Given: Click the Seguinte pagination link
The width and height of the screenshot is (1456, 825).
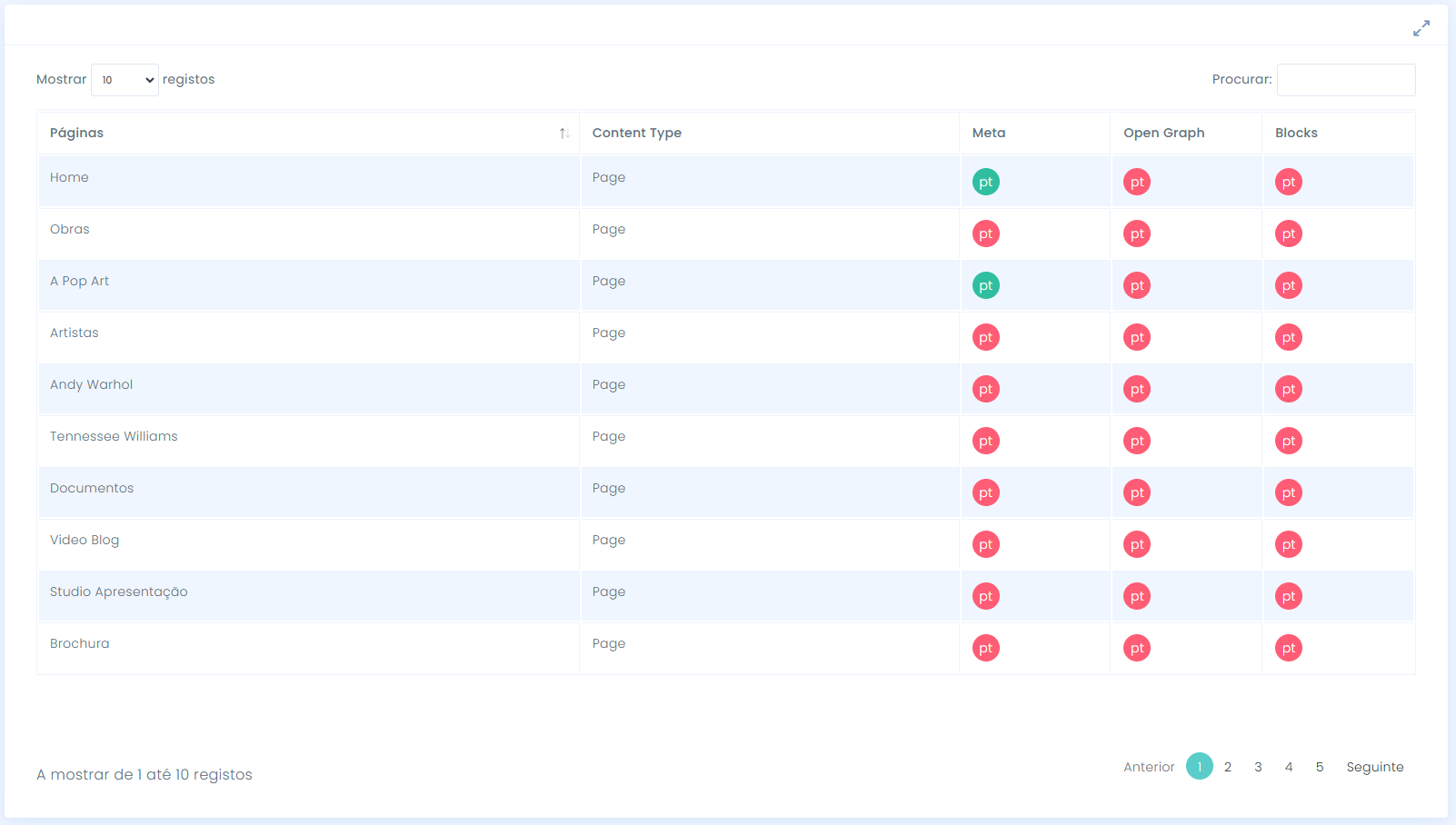Looking at the screenshot, I should (x=1374, y=767).
